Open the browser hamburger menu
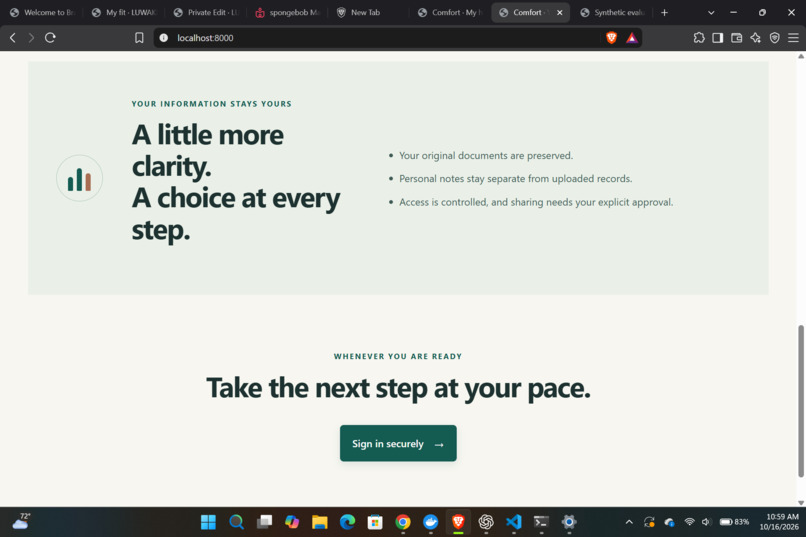The image size is (806, 537). pos(793,38)
